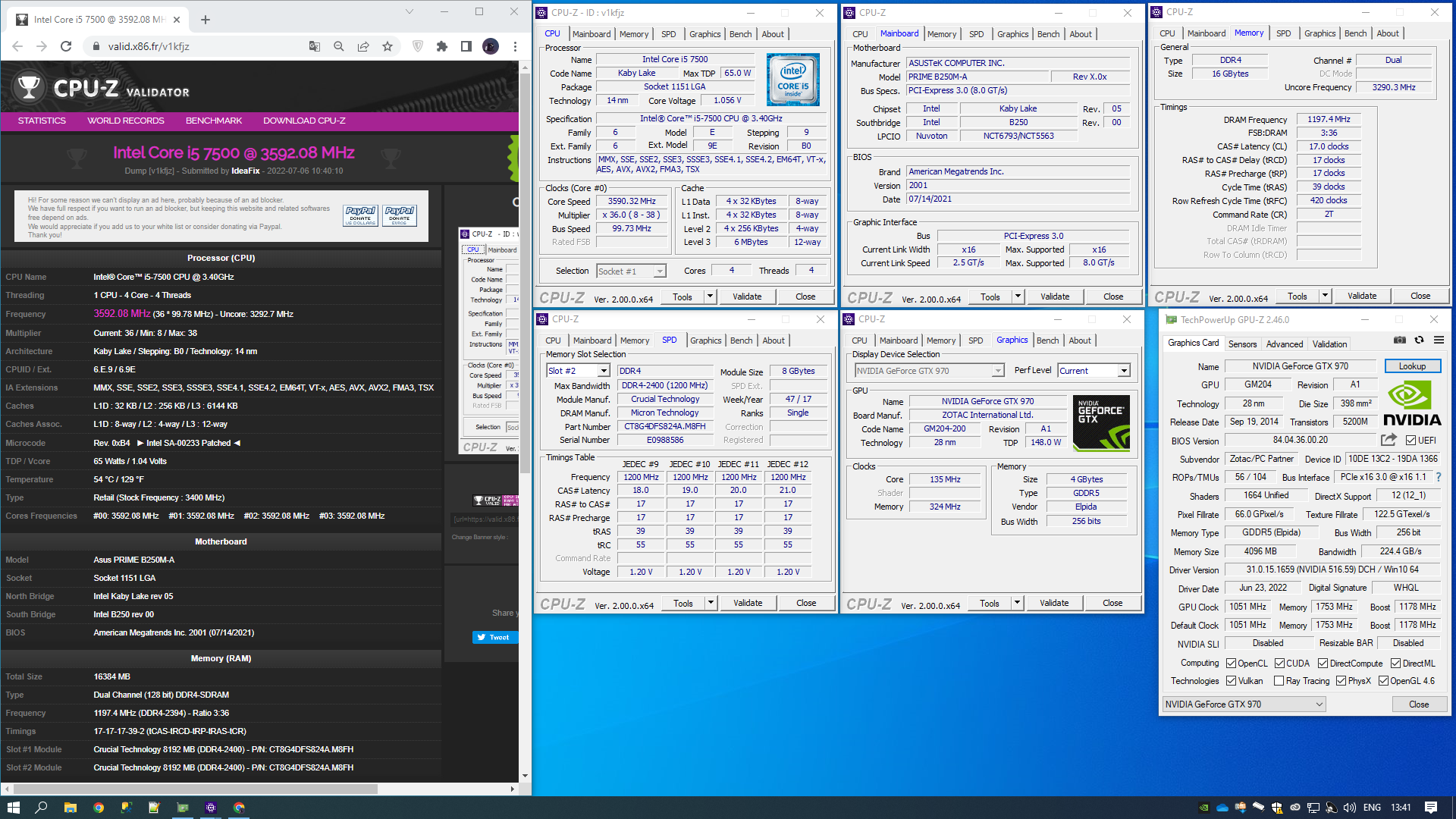Viewport: 1456px width, 819px height.
Task: Toggle the Chrome side panel icon
Action: click(x=466, y=46)
